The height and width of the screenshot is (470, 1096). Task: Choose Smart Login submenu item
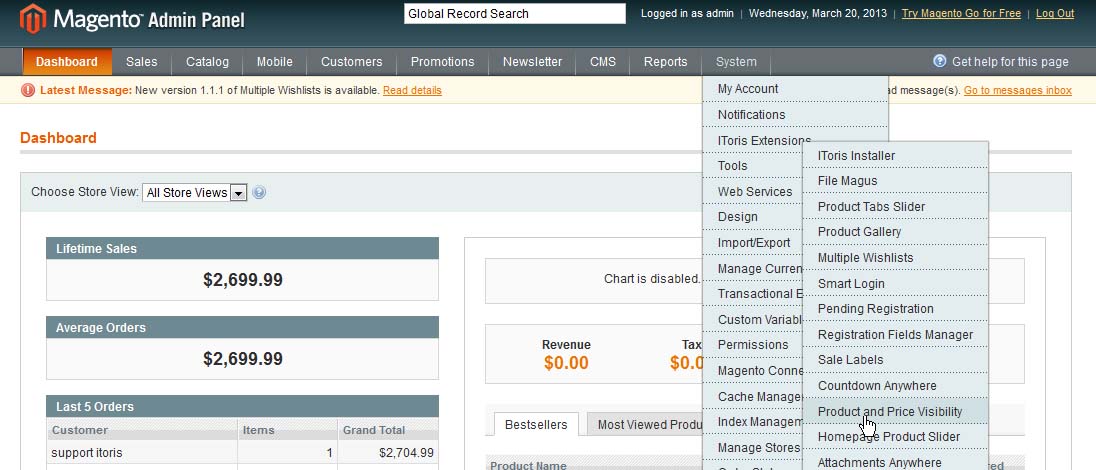(895, 284)
